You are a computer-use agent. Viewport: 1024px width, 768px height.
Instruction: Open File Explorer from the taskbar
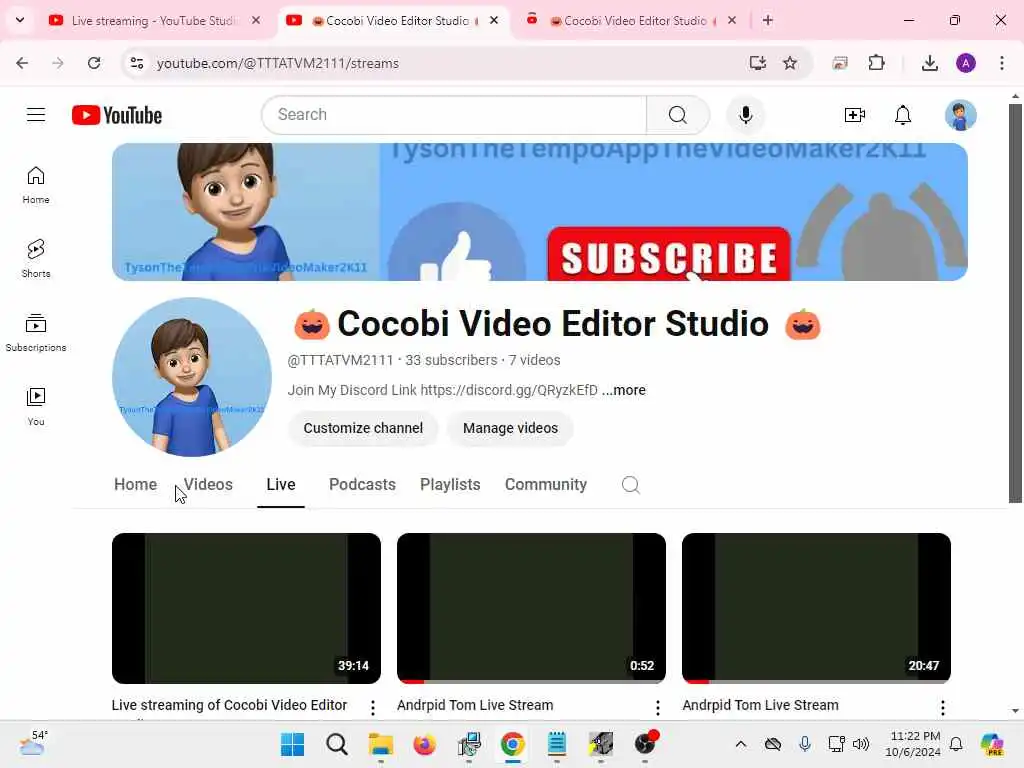coord(380,744)
